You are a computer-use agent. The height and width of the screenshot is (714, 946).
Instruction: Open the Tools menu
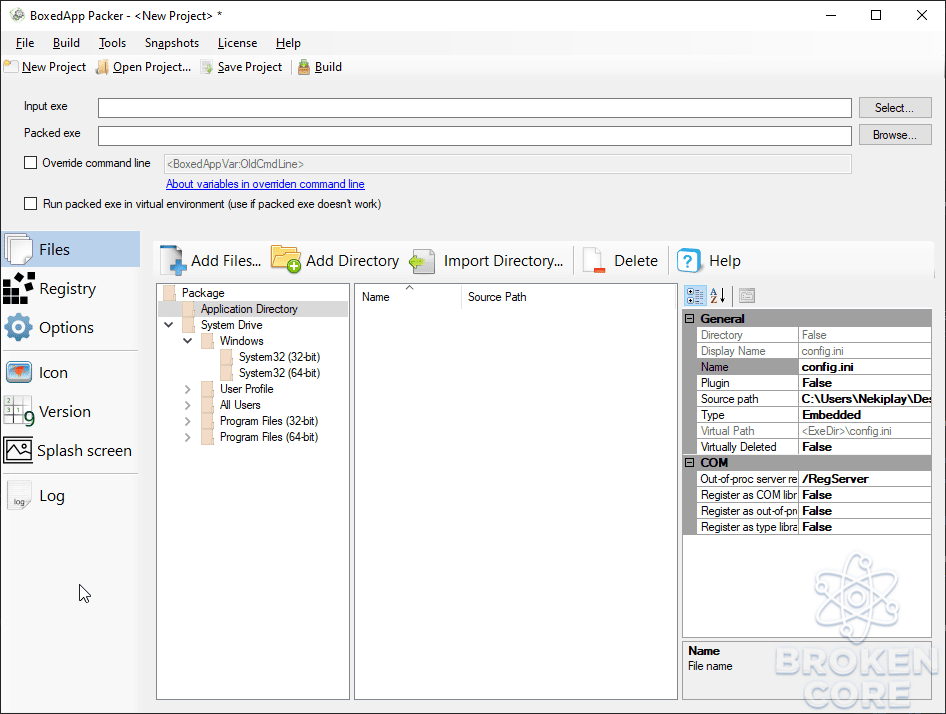112,43
